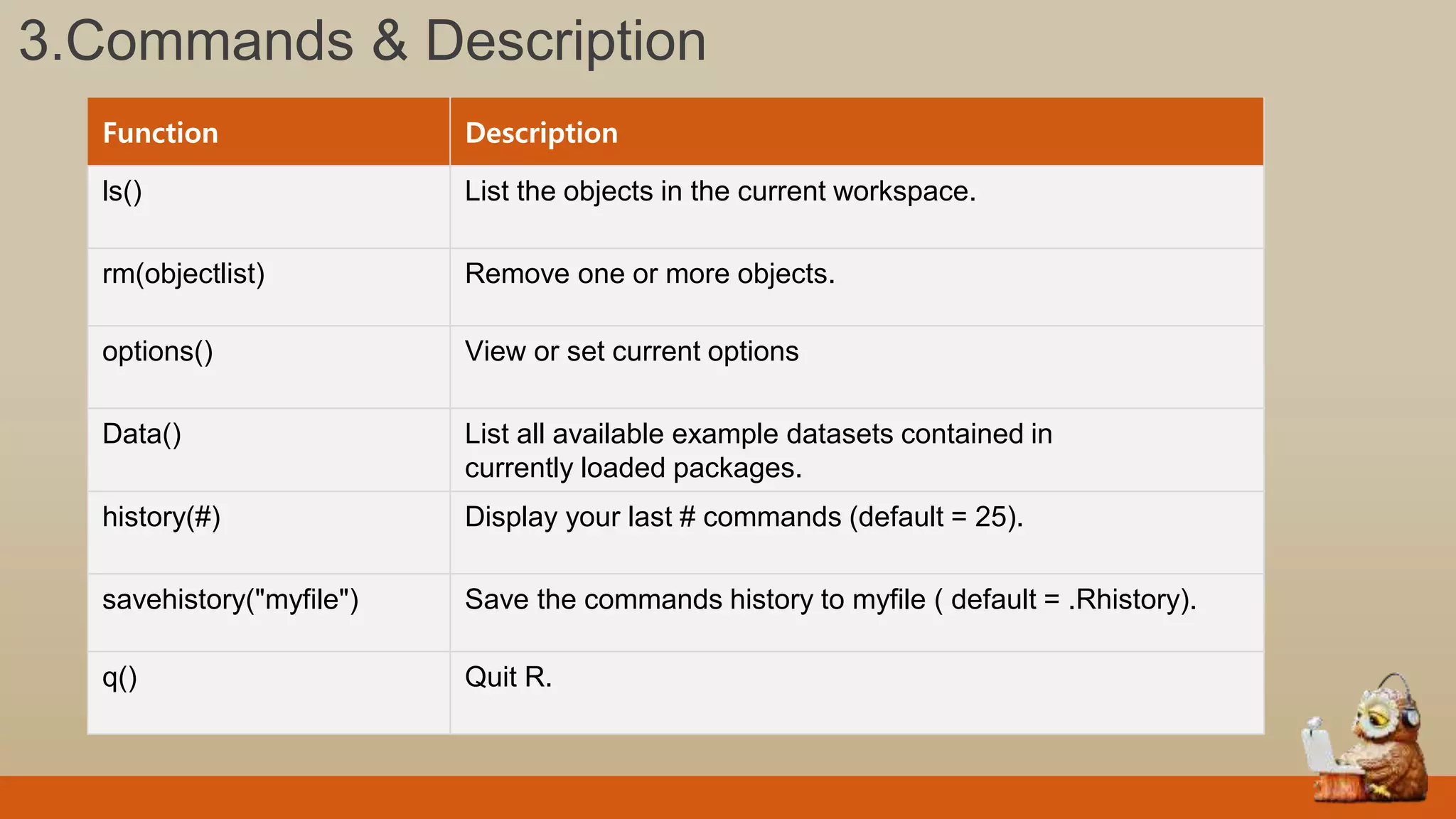This screenshot has height=819, width=1456.
Task: Click the "Quit R." description
Action: 508,677
